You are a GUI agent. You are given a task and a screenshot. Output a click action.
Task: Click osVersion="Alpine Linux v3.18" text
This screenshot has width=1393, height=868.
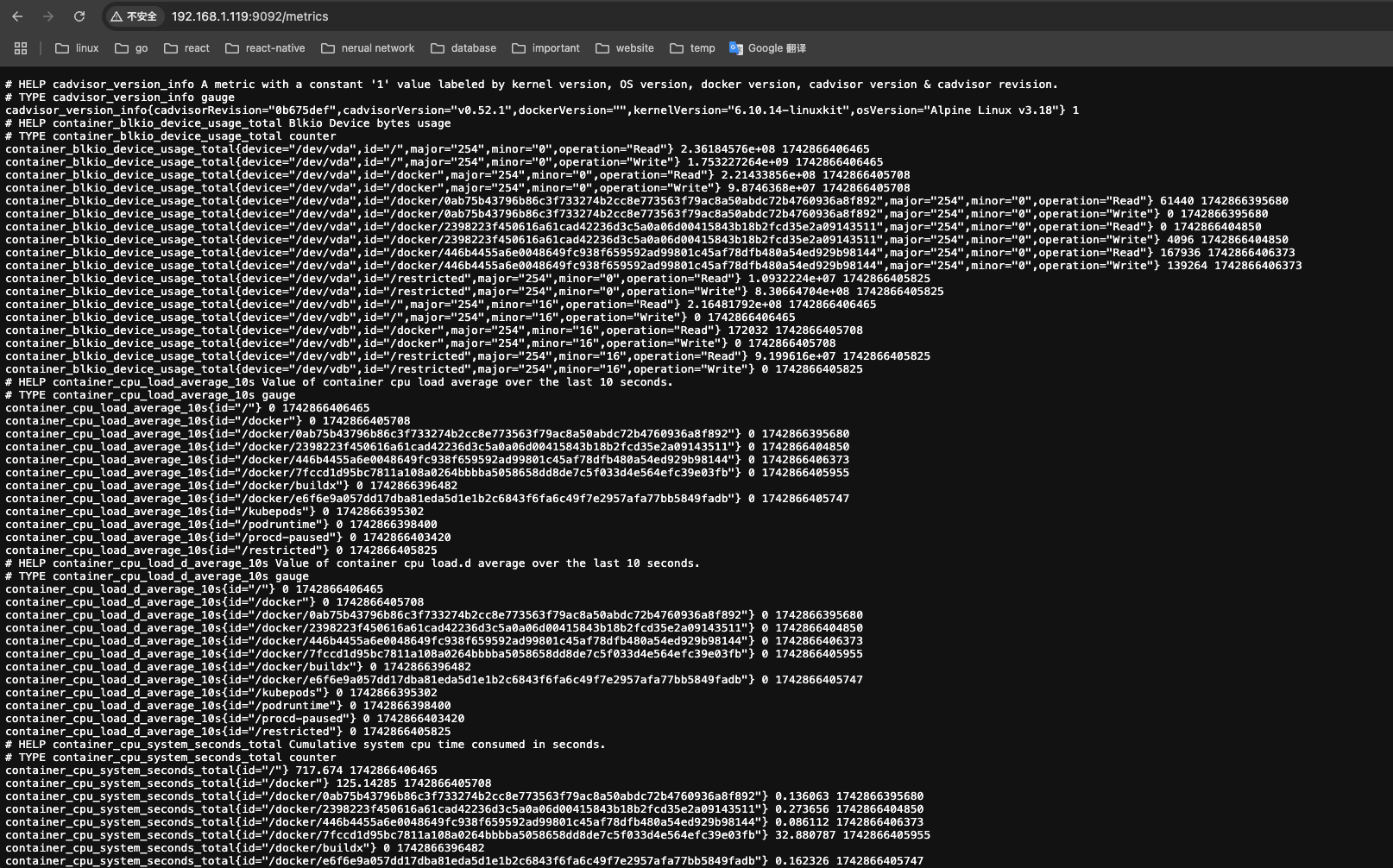pyautogui.click(x=956, y=110)
